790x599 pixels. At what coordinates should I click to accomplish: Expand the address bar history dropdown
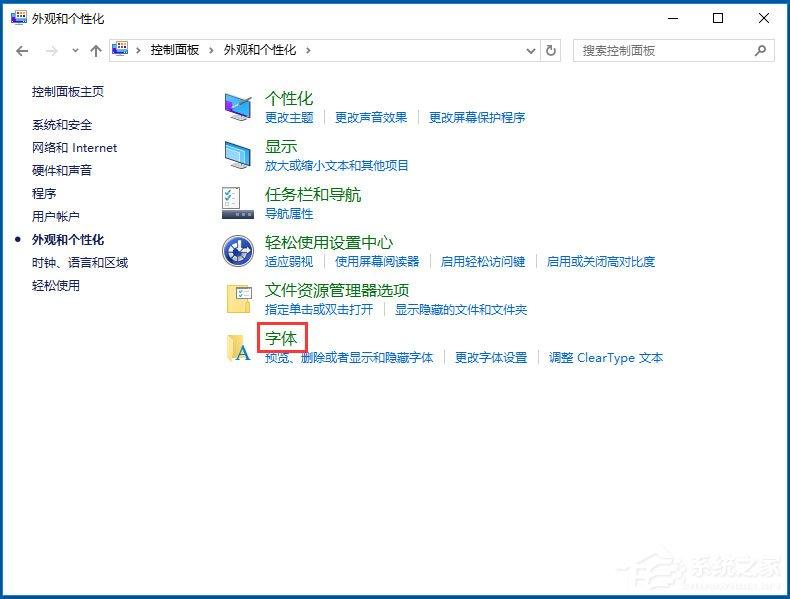pyautogui.click(x=531, y=50)
